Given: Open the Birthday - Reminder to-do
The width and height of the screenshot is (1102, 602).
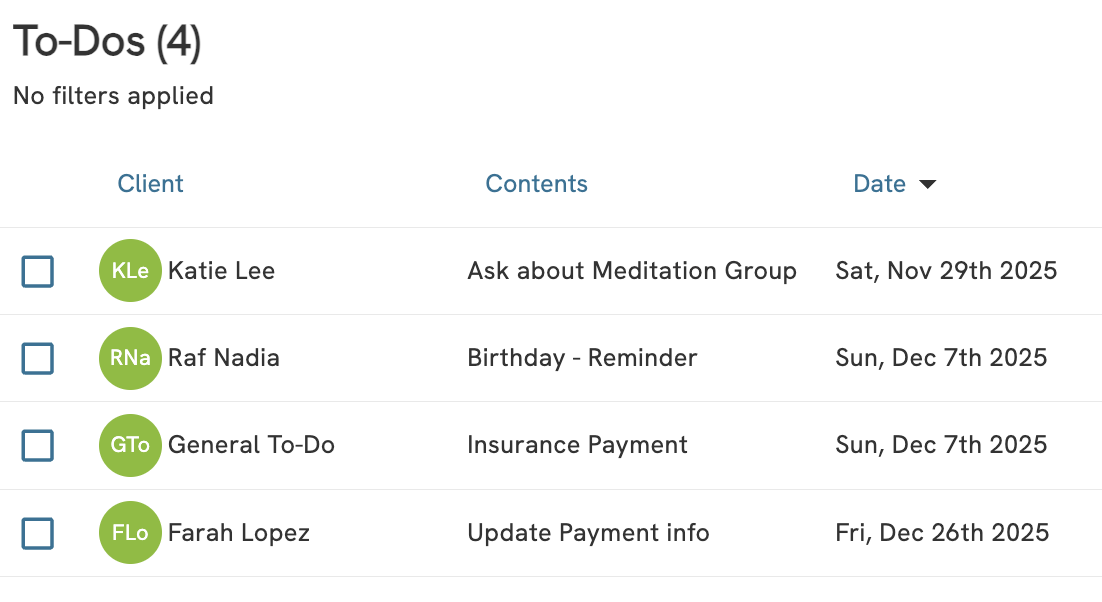Looking at the screenshot, I should coord(582,358).
